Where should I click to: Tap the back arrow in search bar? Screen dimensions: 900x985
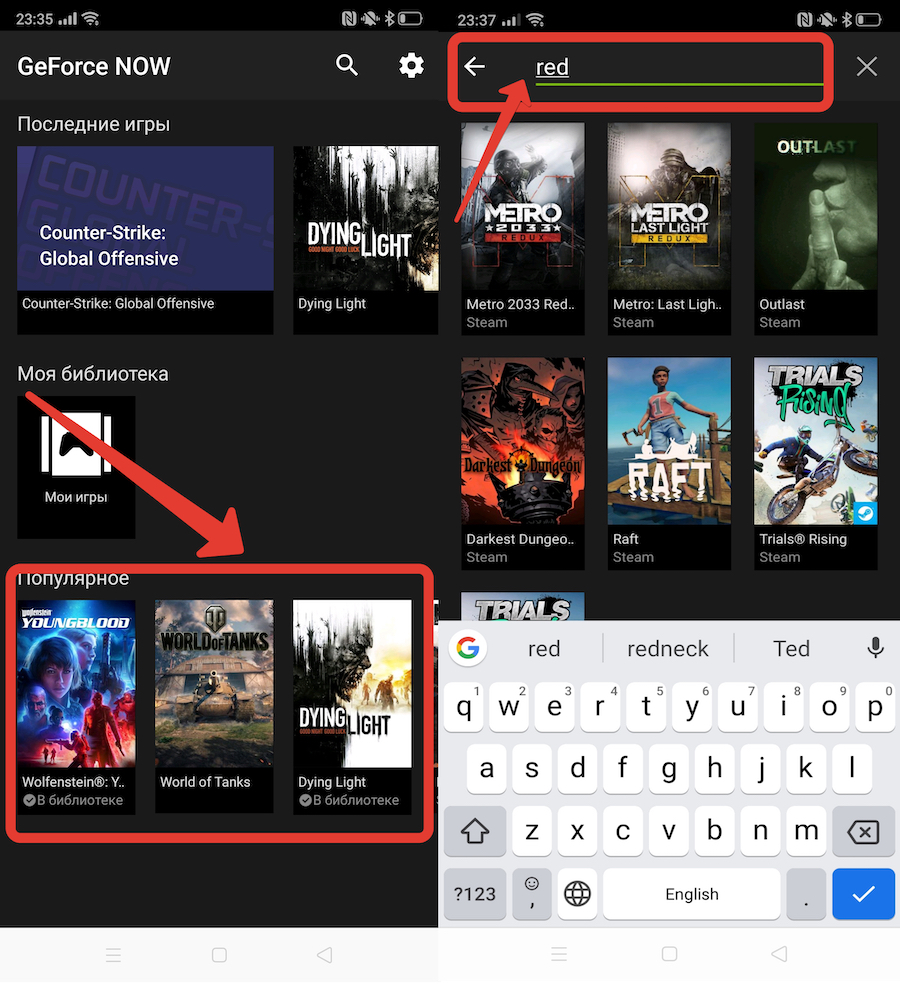tap(475, 67)
